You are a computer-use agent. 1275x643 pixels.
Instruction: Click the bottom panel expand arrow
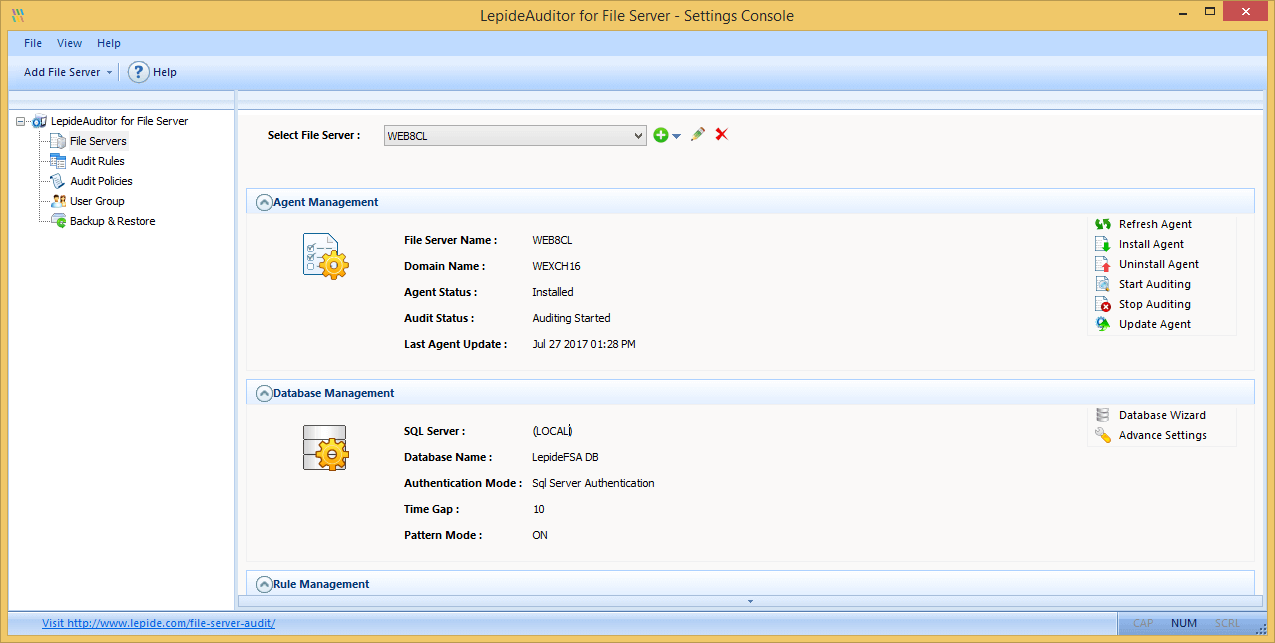(x=750, y=601)
